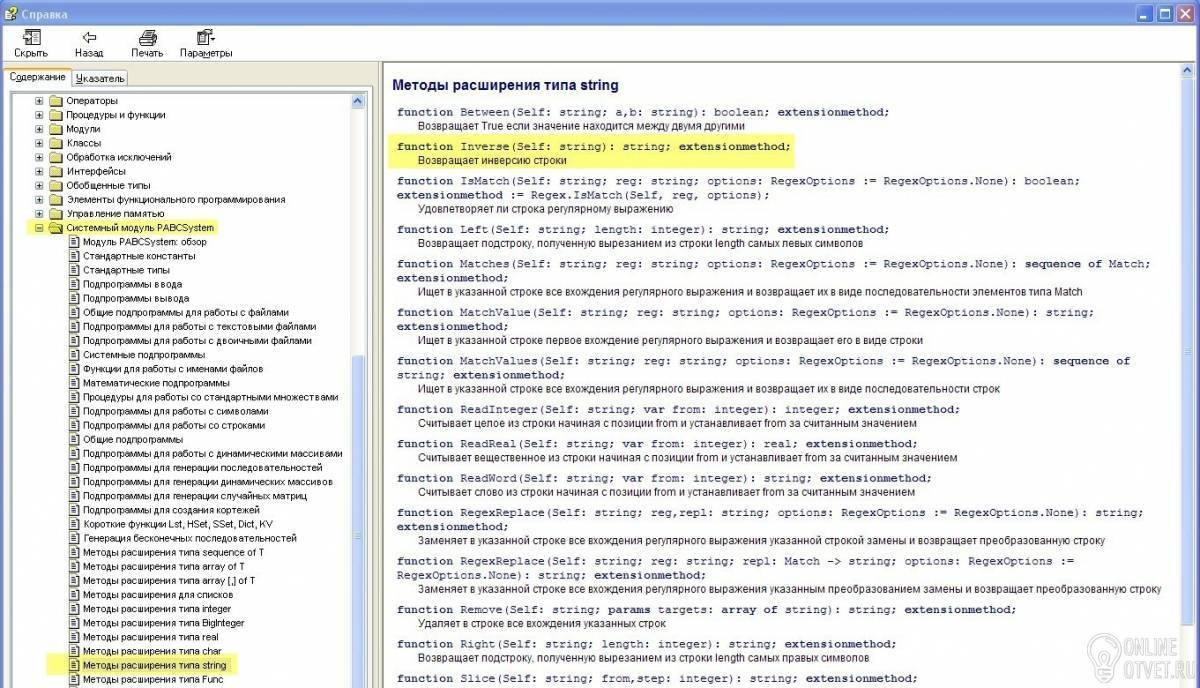Open the Параметры toolbar icon

tap(206, 37)
